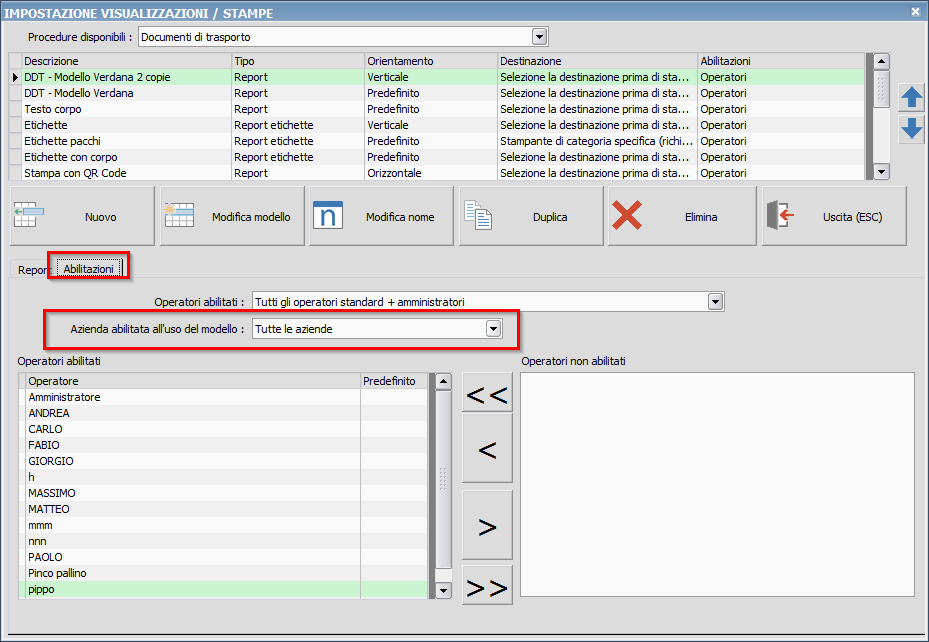Click the Orientamento column header
Viewport: 929px width, 642px height.
pyautogui.click(x=431, y=61)
